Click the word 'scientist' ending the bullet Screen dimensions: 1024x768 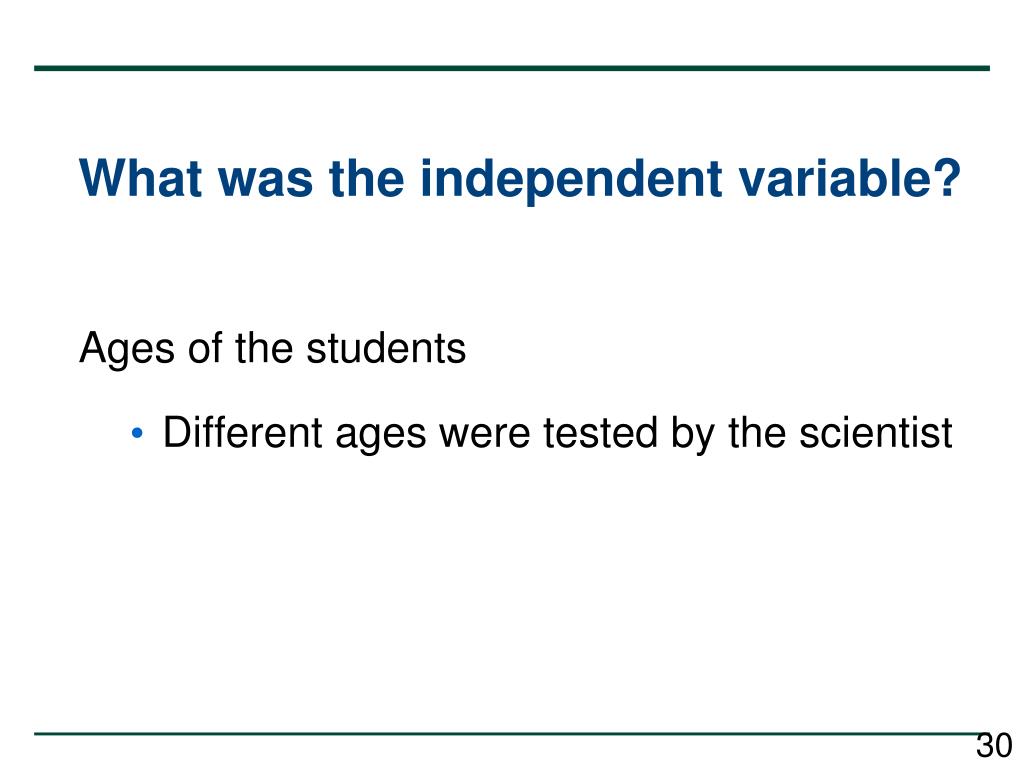tap(876, 432)
